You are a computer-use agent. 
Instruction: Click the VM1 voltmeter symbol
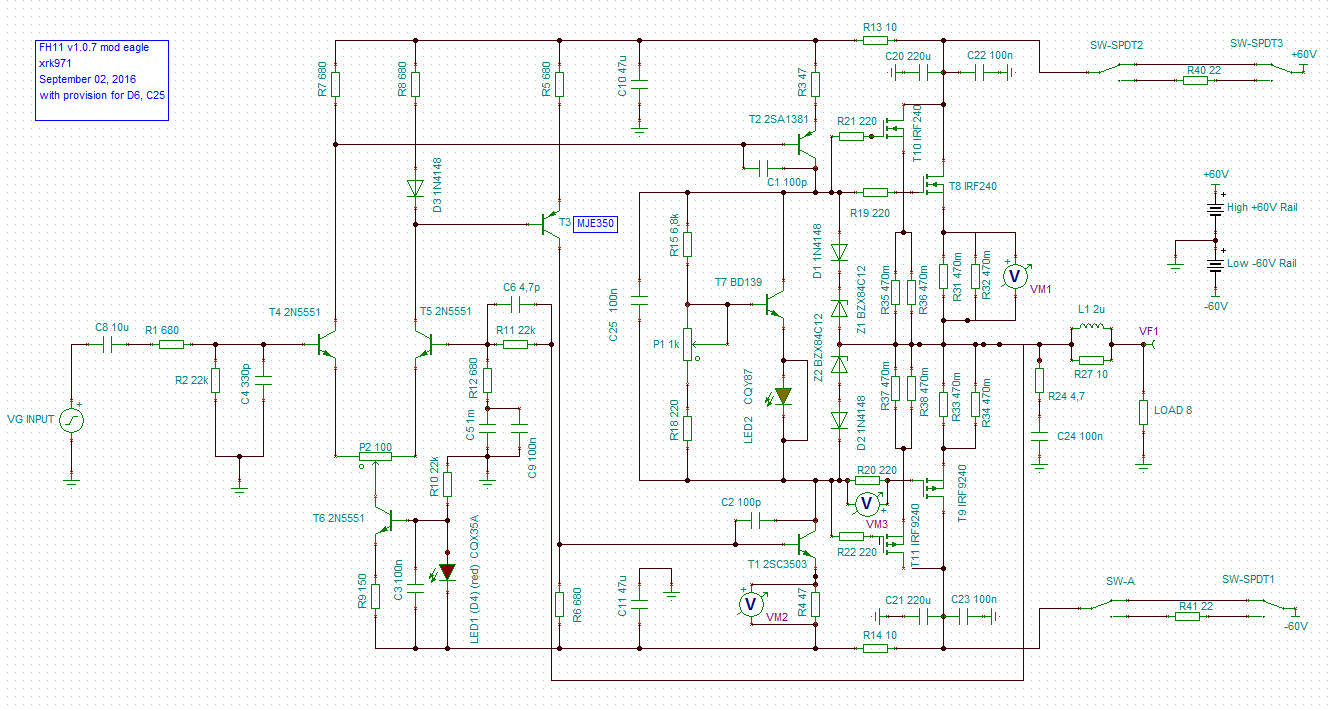(1014, 276)
